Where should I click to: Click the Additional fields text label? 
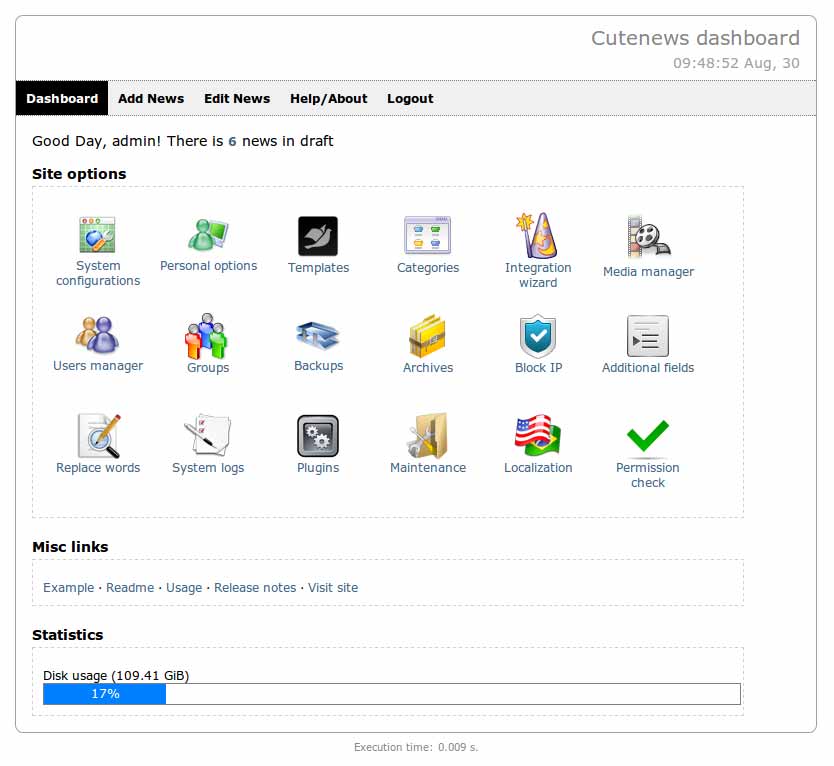[x=648, y=368]
